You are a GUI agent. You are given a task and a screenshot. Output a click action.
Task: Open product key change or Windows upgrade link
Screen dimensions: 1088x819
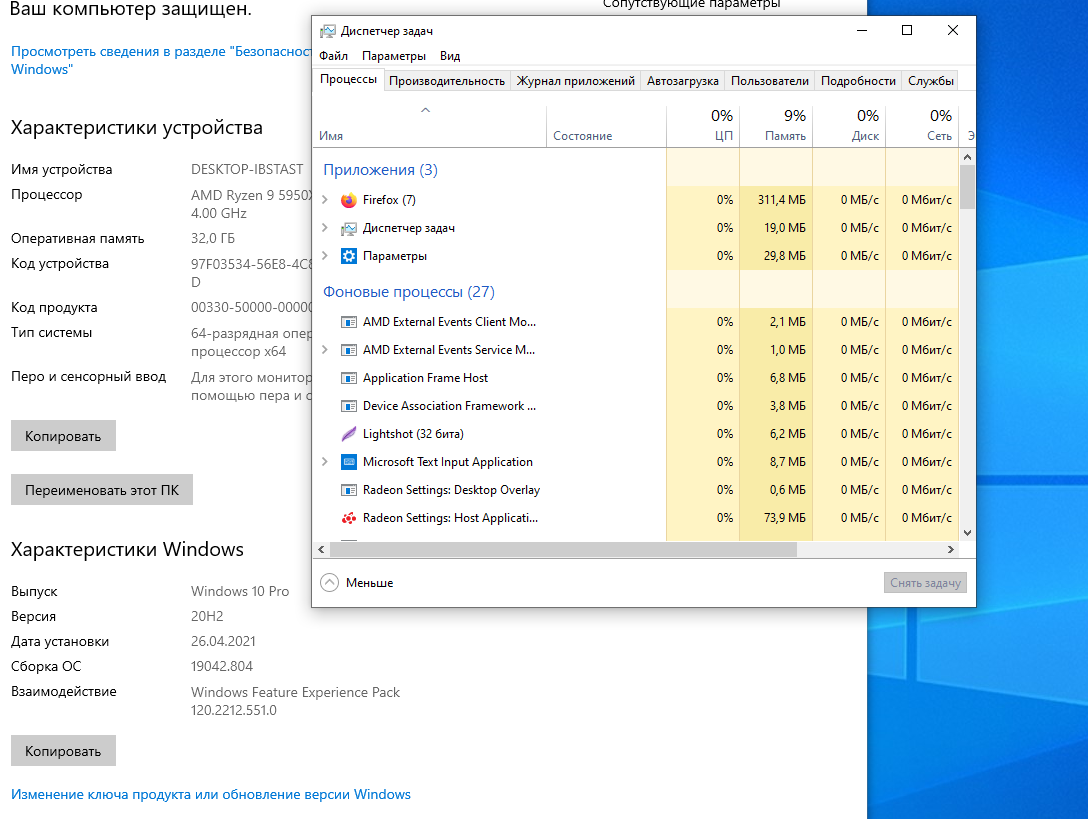tap(210, 794)
